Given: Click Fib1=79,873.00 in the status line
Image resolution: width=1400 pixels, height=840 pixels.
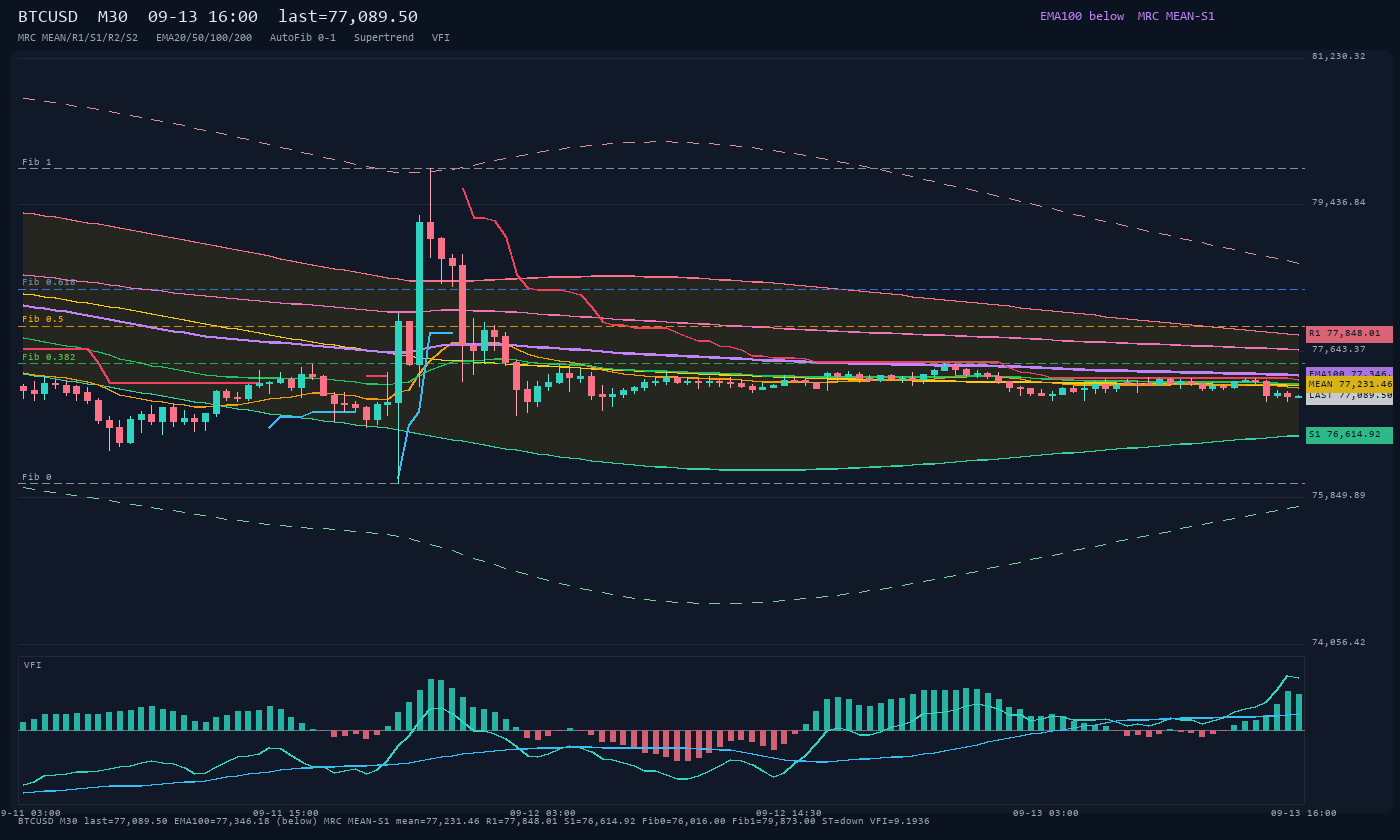Looking at the screenshot, I should 769,821.
